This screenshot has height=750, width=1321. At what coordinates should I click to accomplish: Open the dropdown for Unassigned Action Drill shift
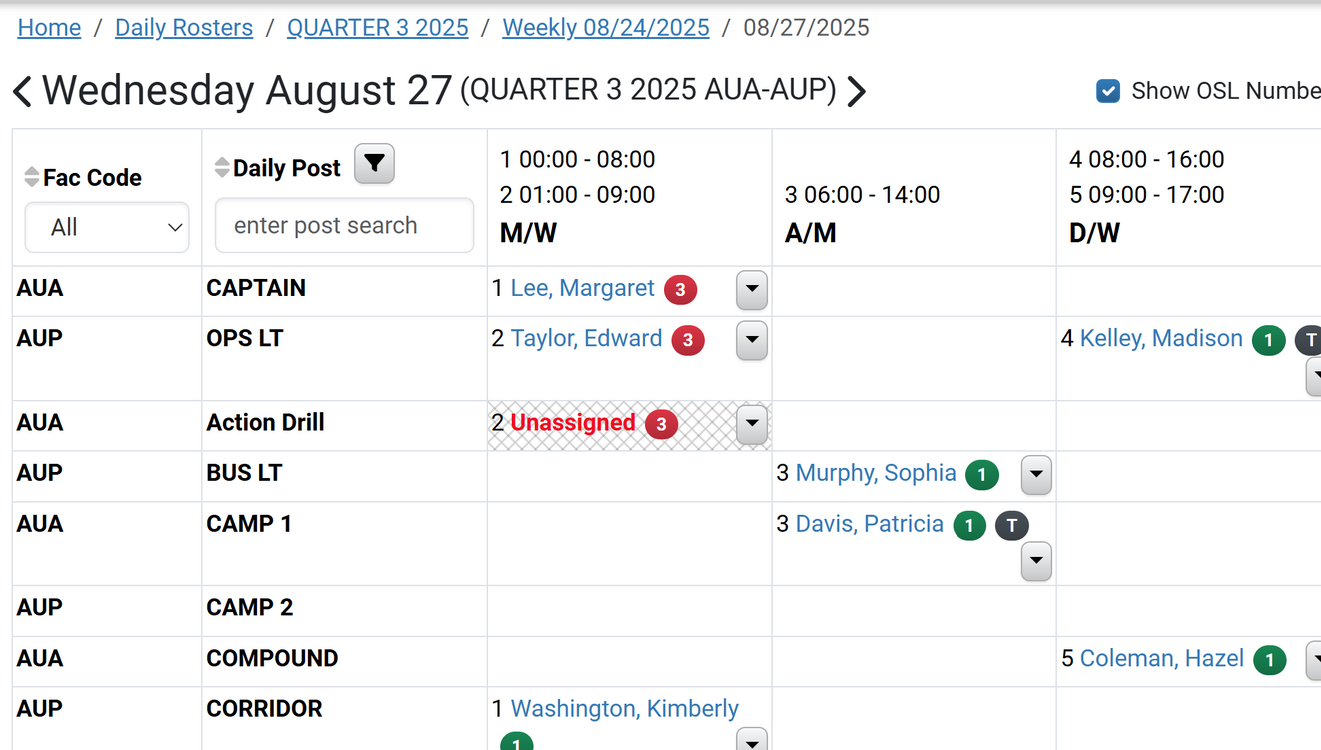(x=752, y=424)
